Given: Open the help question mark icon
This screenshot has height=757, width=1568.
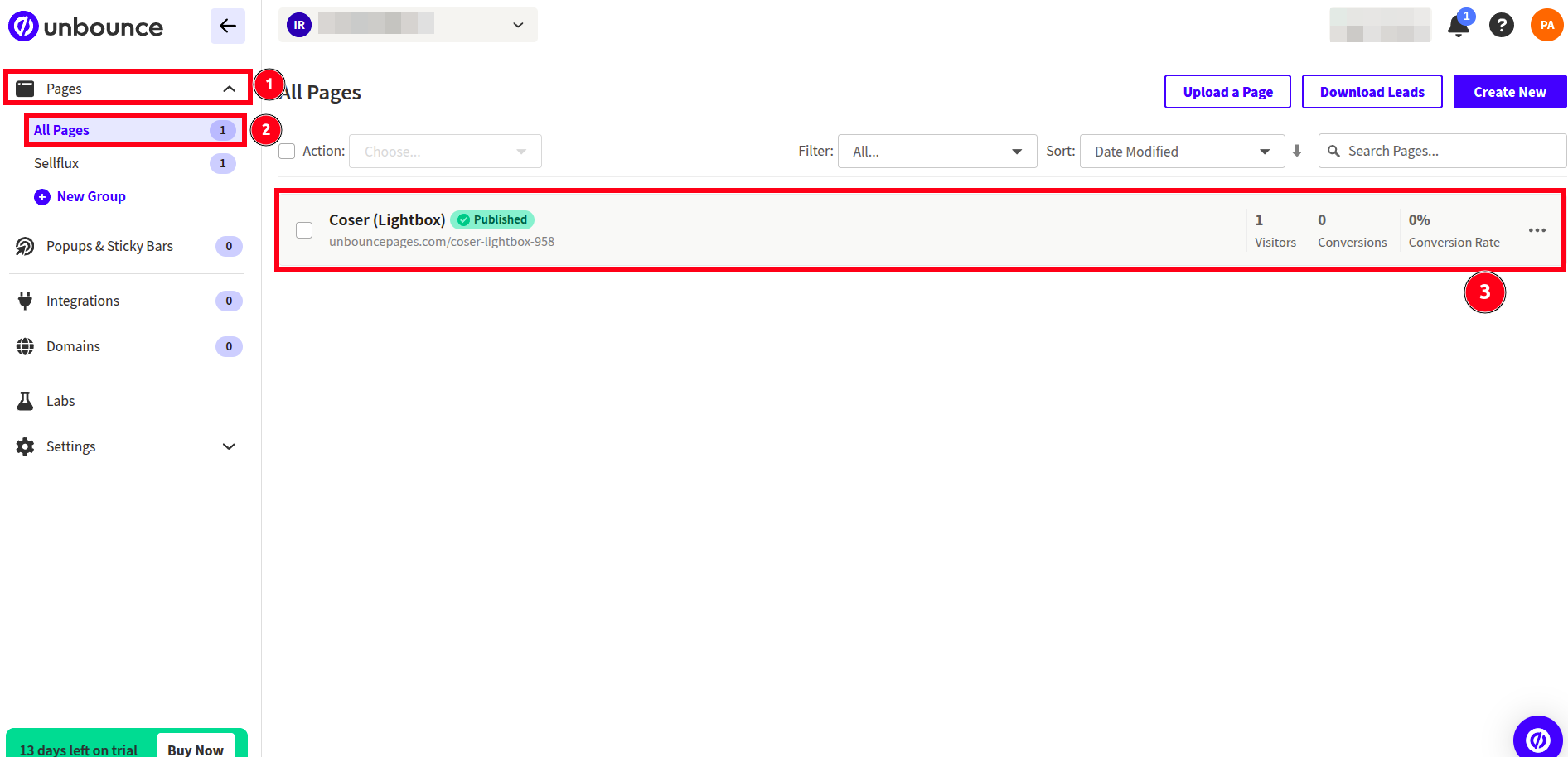Looking at the screenshot, I should tap(1502, 26).
